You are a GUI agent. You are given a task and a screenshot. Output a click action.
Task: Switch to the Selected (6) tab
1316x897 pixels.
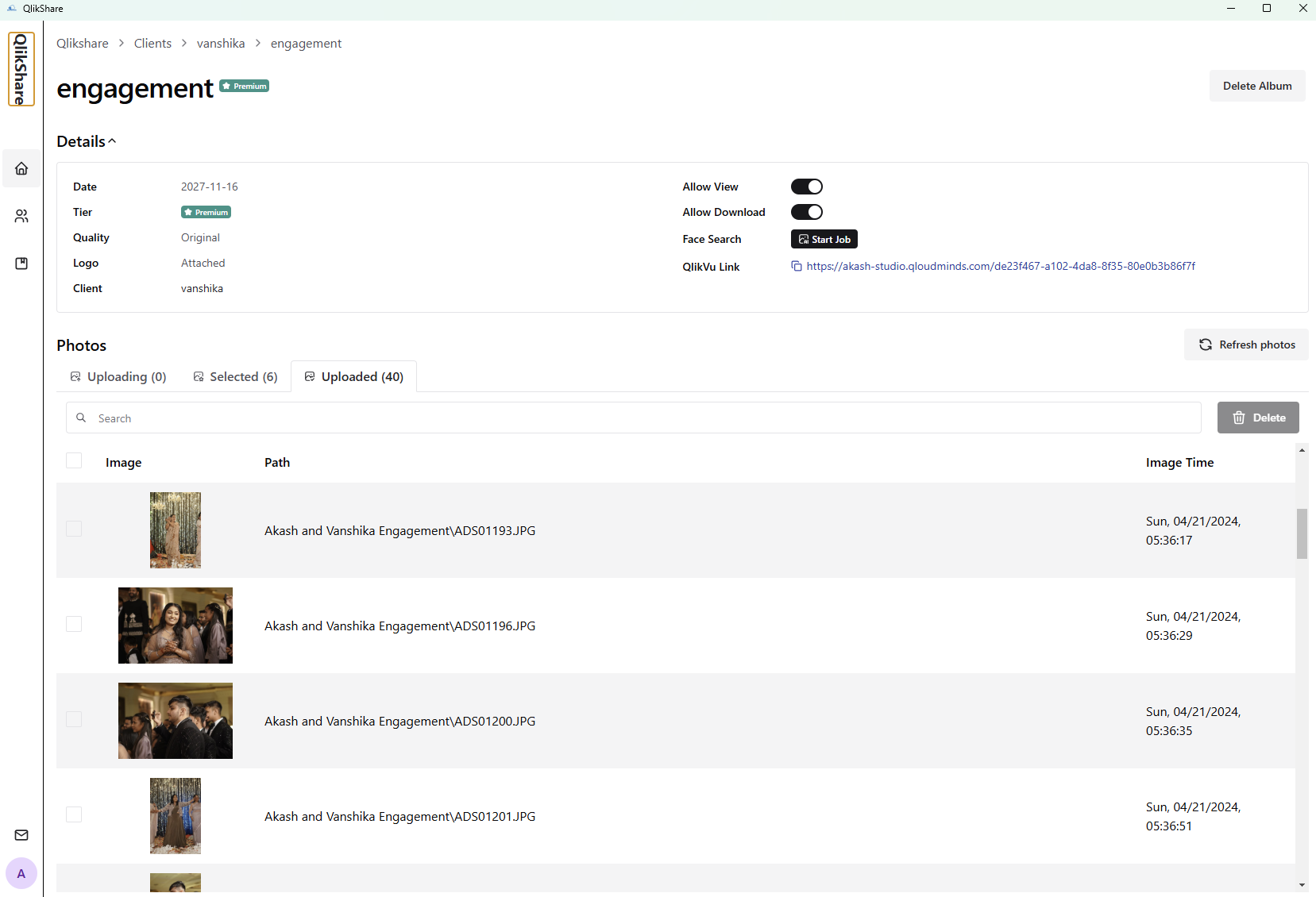[235, 377]
